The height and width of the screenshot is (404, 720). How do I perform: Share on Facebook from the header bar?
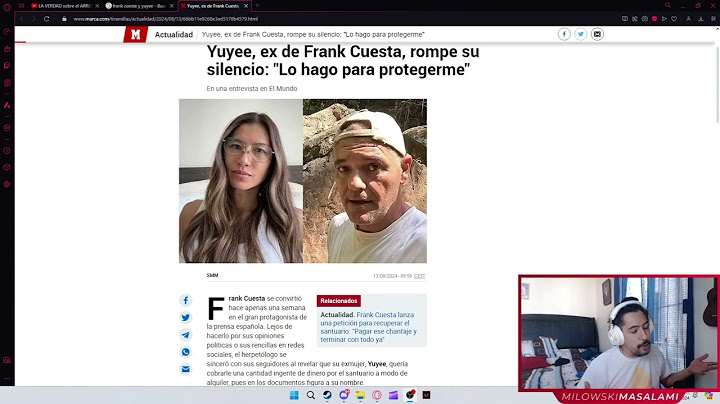(564, 34)
